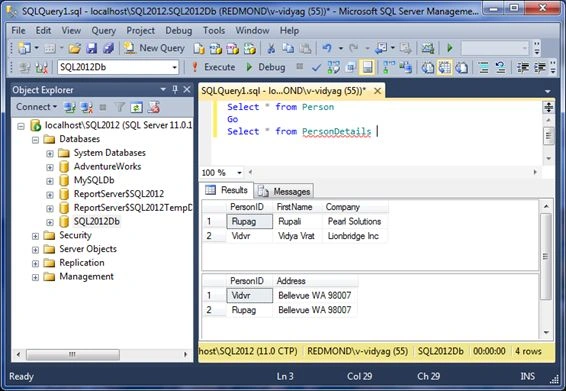Select the Pearl Solutions cell
Viewport: 566px width, 391px height.
[354, 221]
